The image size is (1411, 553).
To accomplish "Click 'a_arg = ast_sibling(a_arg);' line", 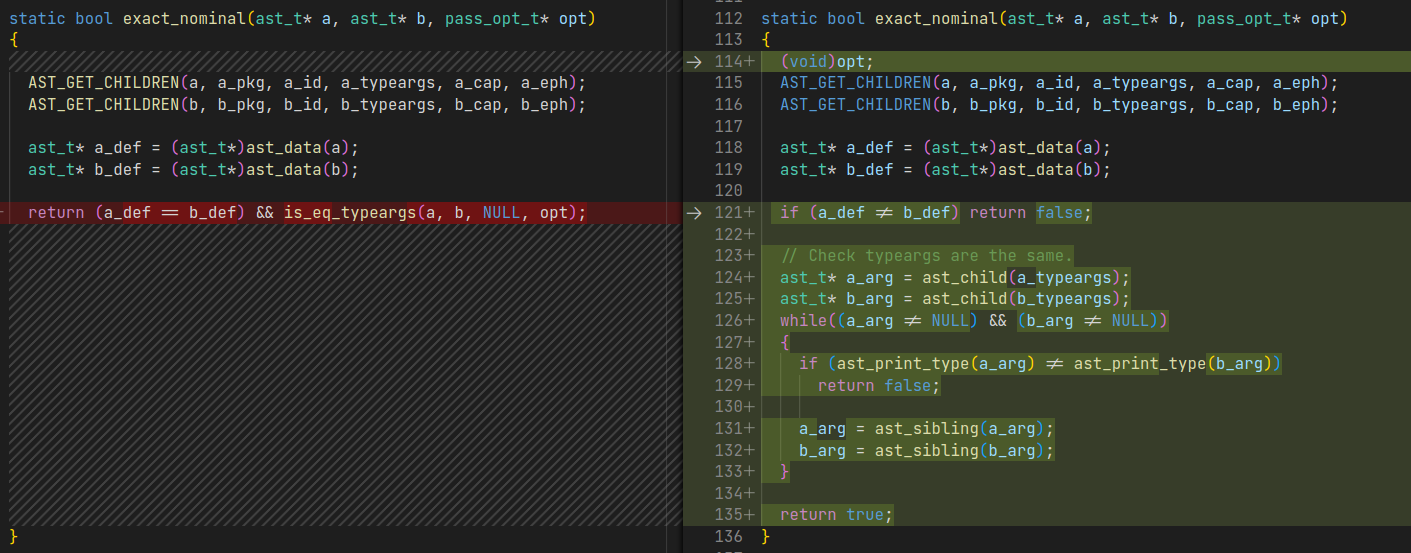I will coord(927,429).
